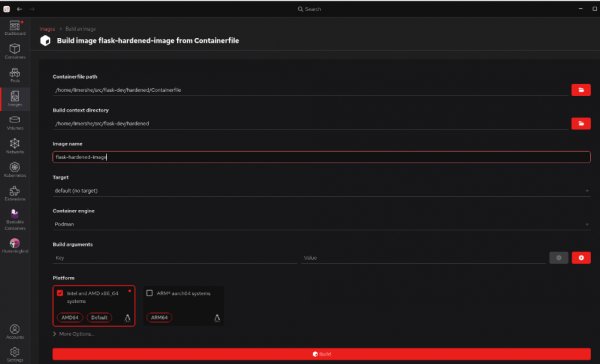Click the Default tag badge
This screenshot has width=600, height=364.
click(x=99, y=318)
